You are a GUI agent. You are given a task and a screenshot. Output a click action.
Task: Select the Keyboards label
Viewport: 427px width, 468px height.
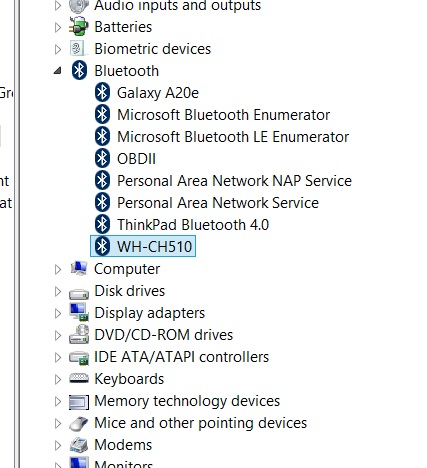[129, 379]
